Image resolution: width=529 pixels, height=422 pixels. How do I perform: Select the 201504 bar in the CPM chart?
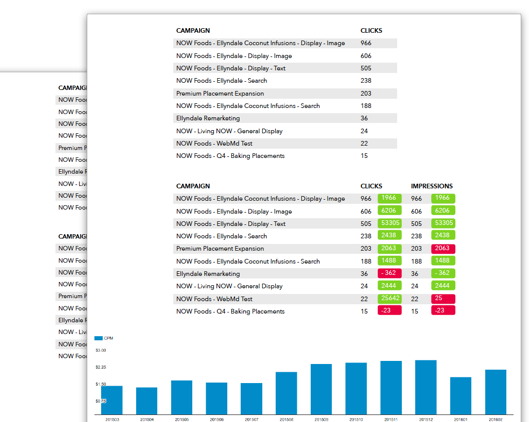147,401
